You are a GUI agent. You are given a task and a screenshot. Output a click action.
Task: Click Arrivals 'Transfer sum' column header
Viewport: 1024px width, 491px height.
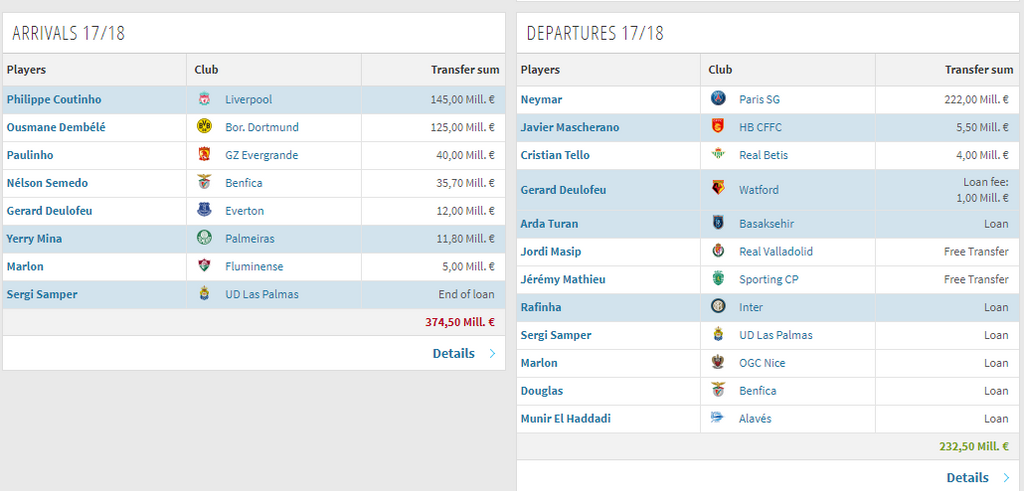[x=465, y=70]
